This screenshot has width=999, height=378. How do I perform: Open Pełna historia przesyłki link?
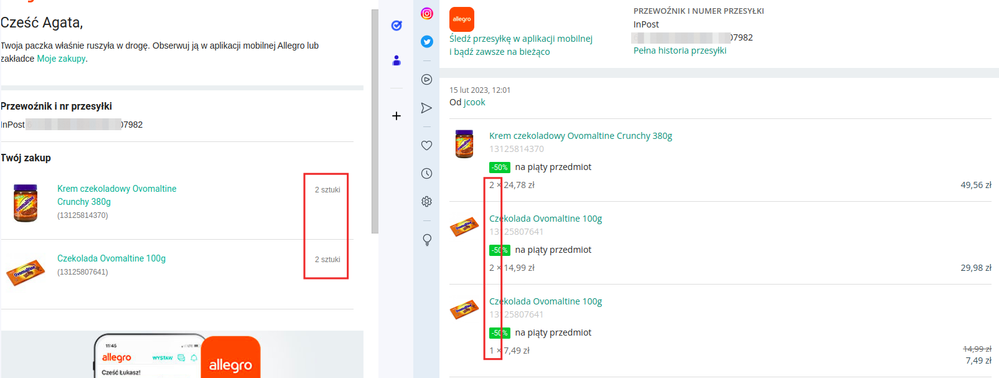pyautogui.click(x=680, y=51)
